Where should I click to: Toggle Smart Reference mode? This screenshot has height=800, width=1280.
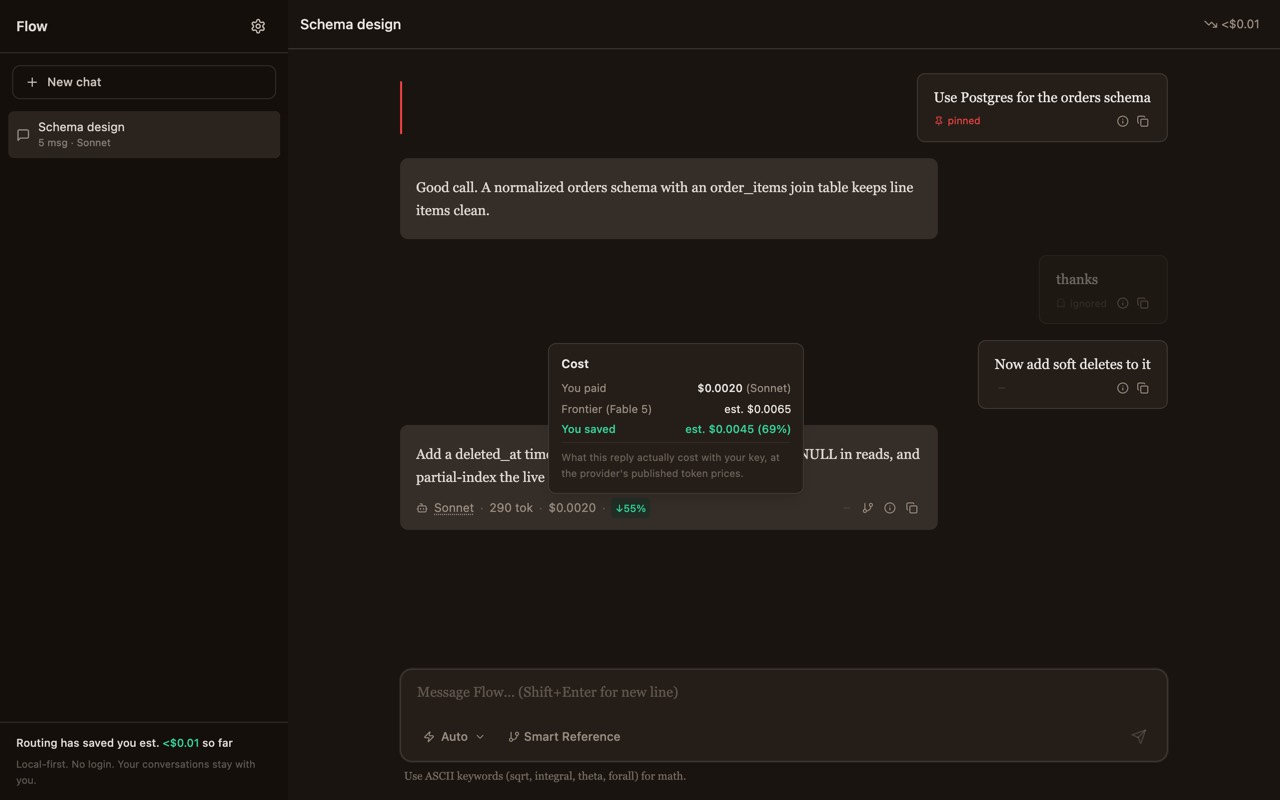coord(564,736)
